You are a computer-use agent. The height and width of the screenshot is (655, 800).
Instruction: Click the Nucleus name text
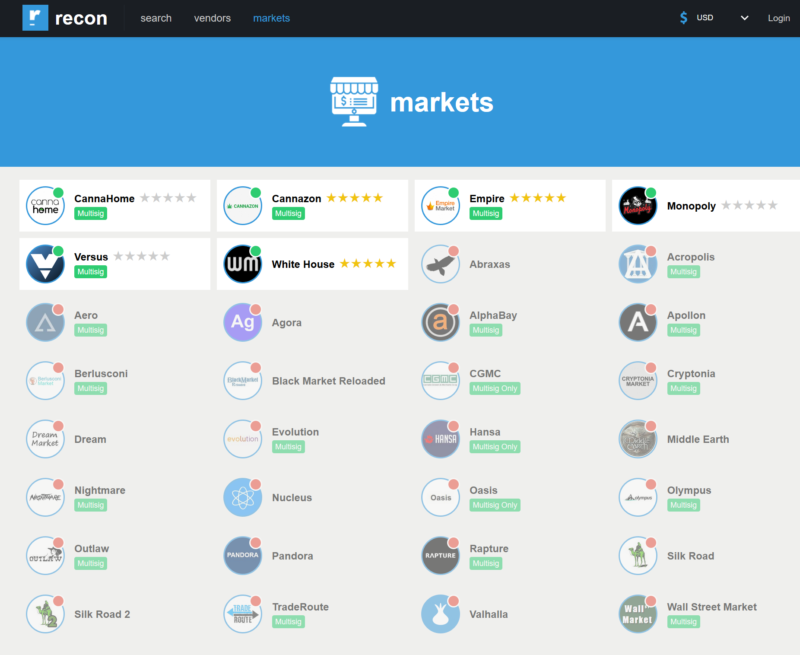point(292,498)
